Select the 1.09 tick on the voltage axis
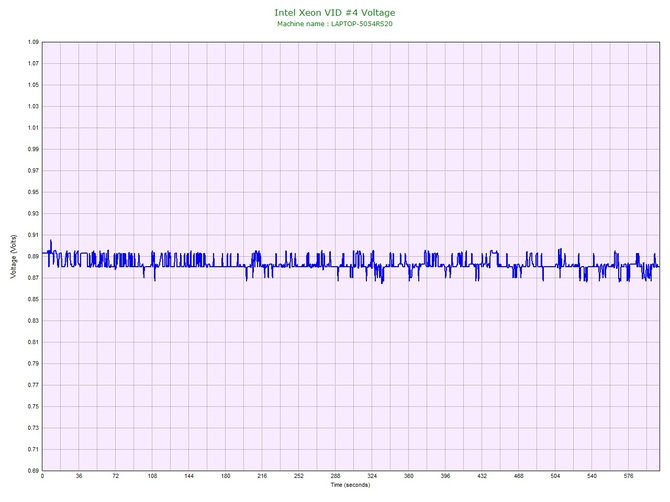Screen dimensions: 670x502 [33, 43]
